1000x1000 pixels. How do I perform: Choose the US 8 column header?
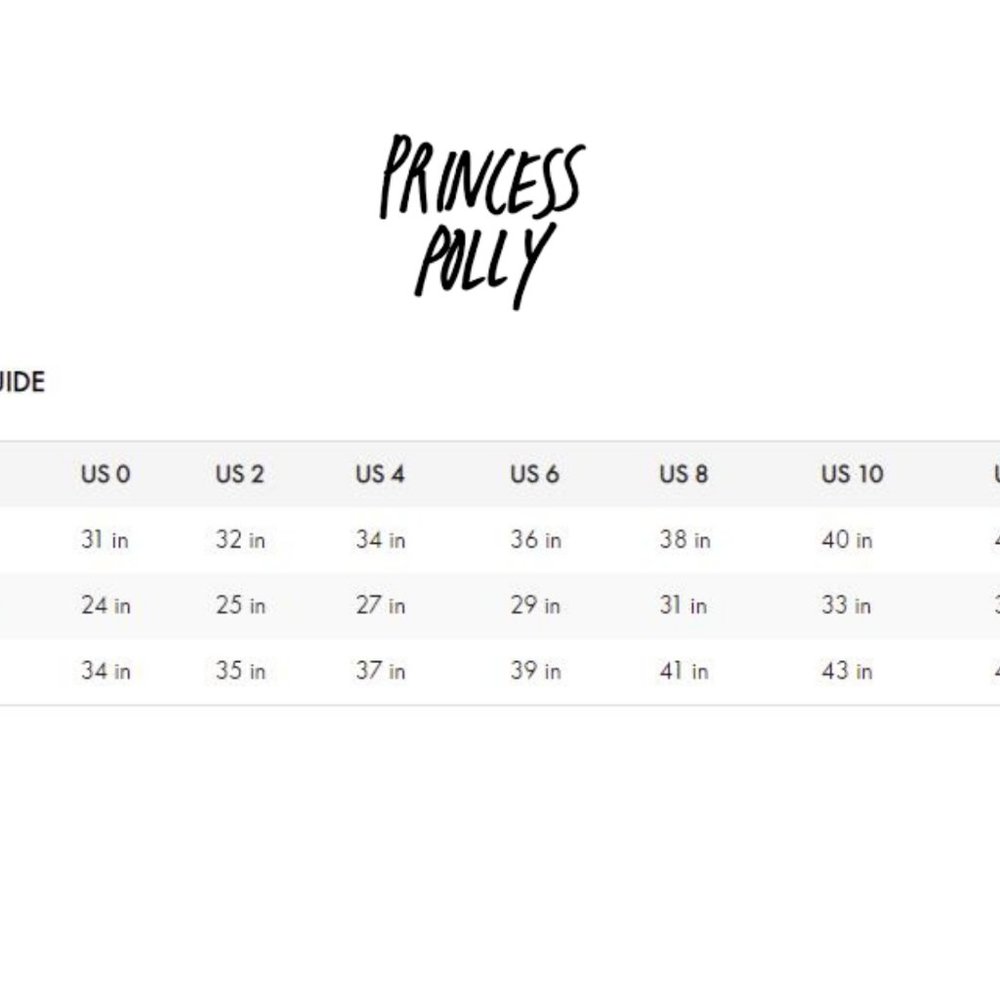[x=683, y=474]
